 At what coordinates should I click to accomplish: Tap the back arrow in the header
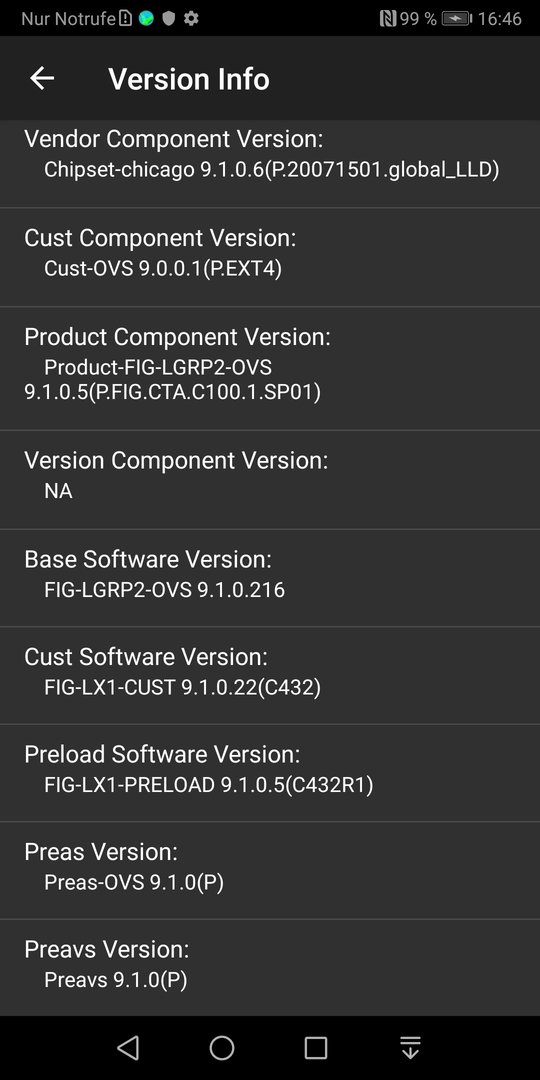coord(41,79)
